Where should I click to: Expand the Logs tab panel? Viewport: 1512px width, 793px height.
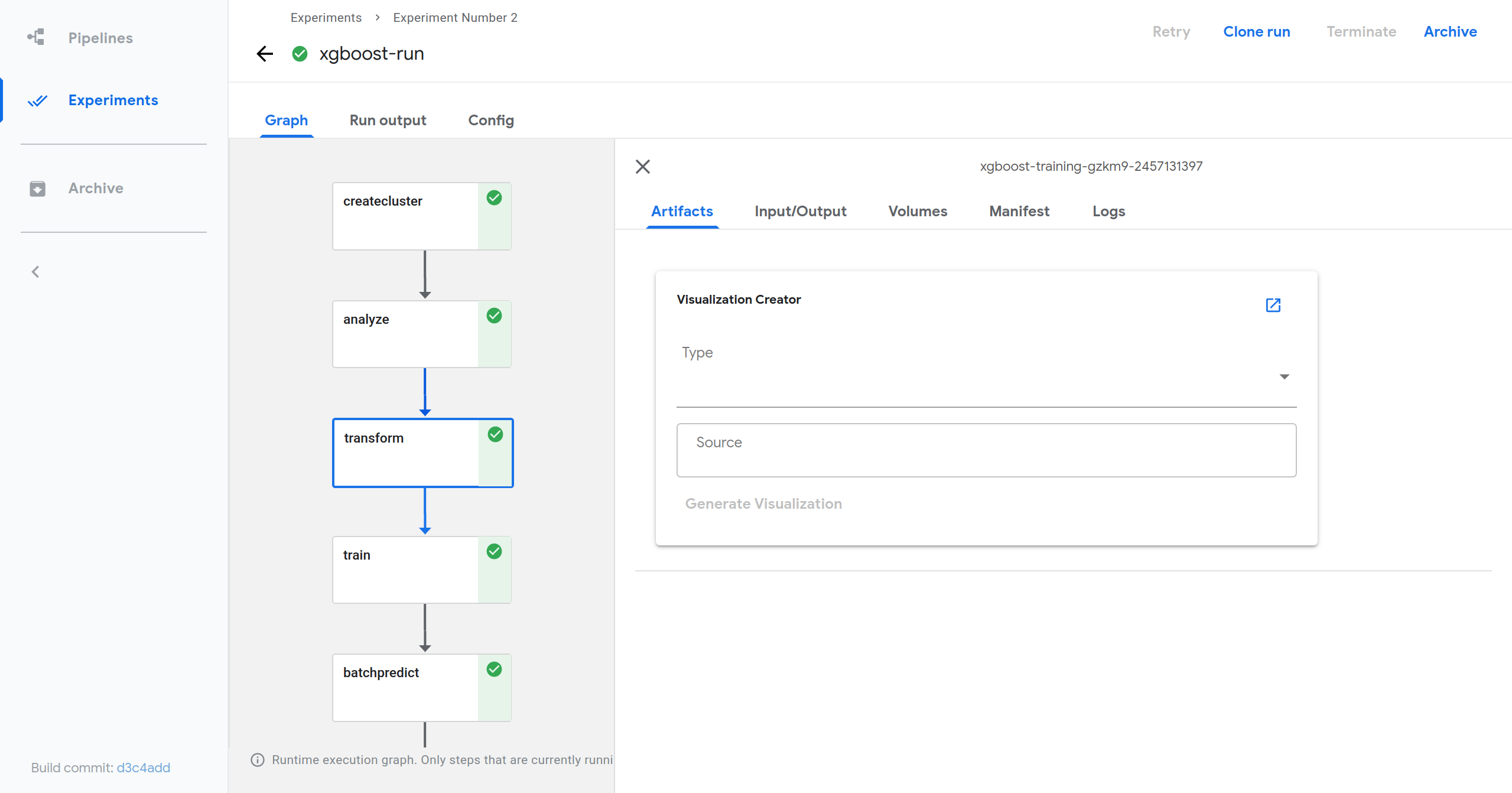click(x=1107, y=211)
